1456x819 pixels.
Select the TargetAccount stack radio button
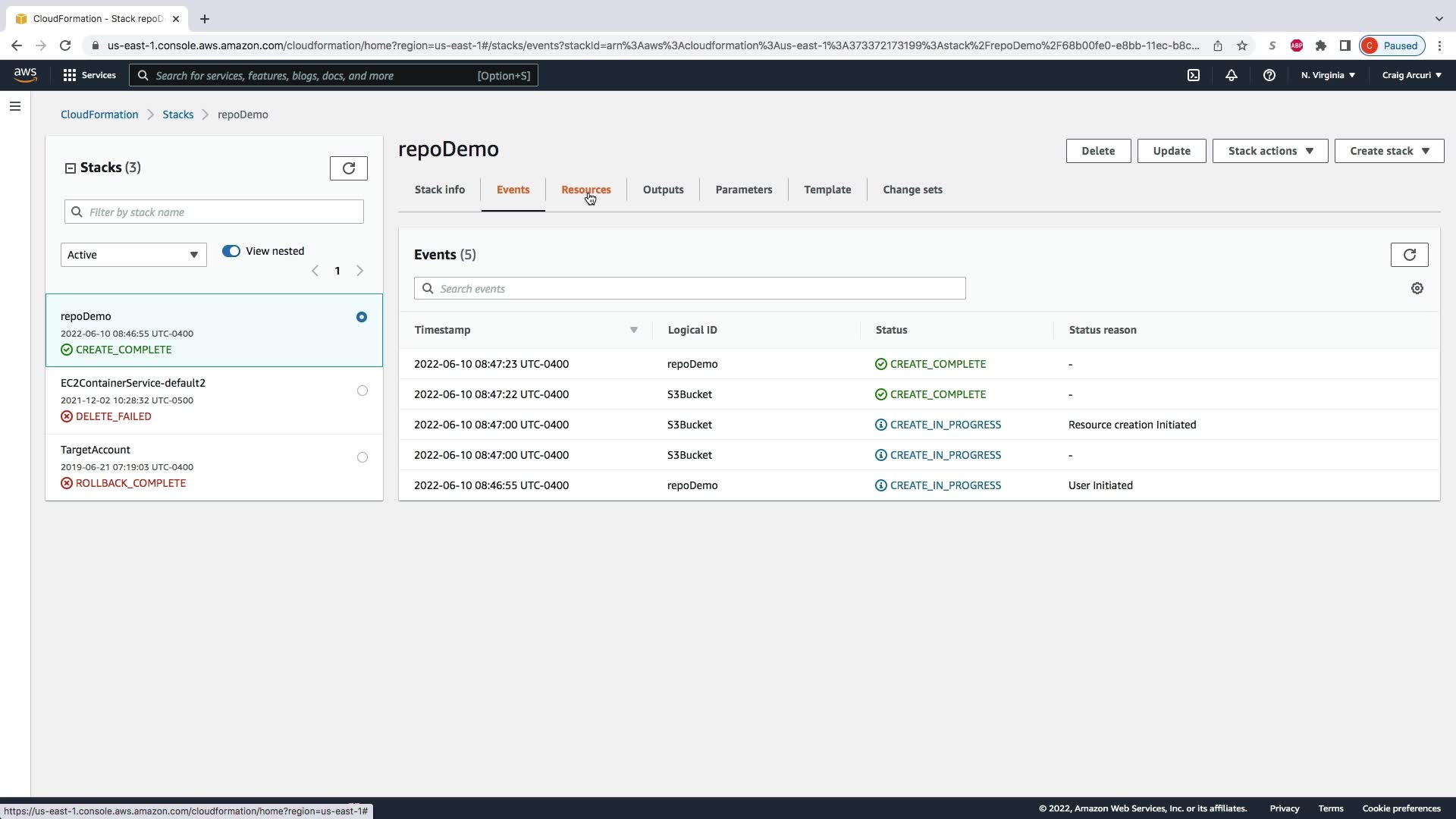coord(362,457)
